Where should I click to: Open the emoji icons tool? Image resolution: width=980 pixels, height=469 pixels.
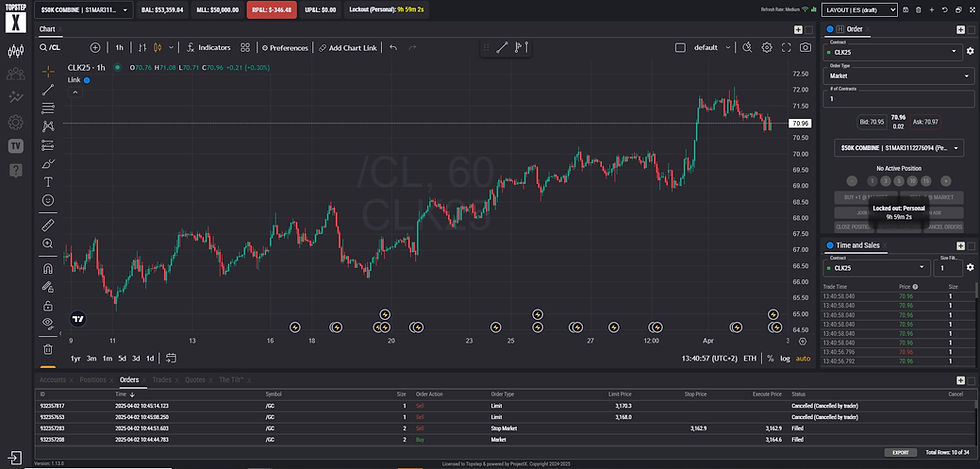(48, 200)
